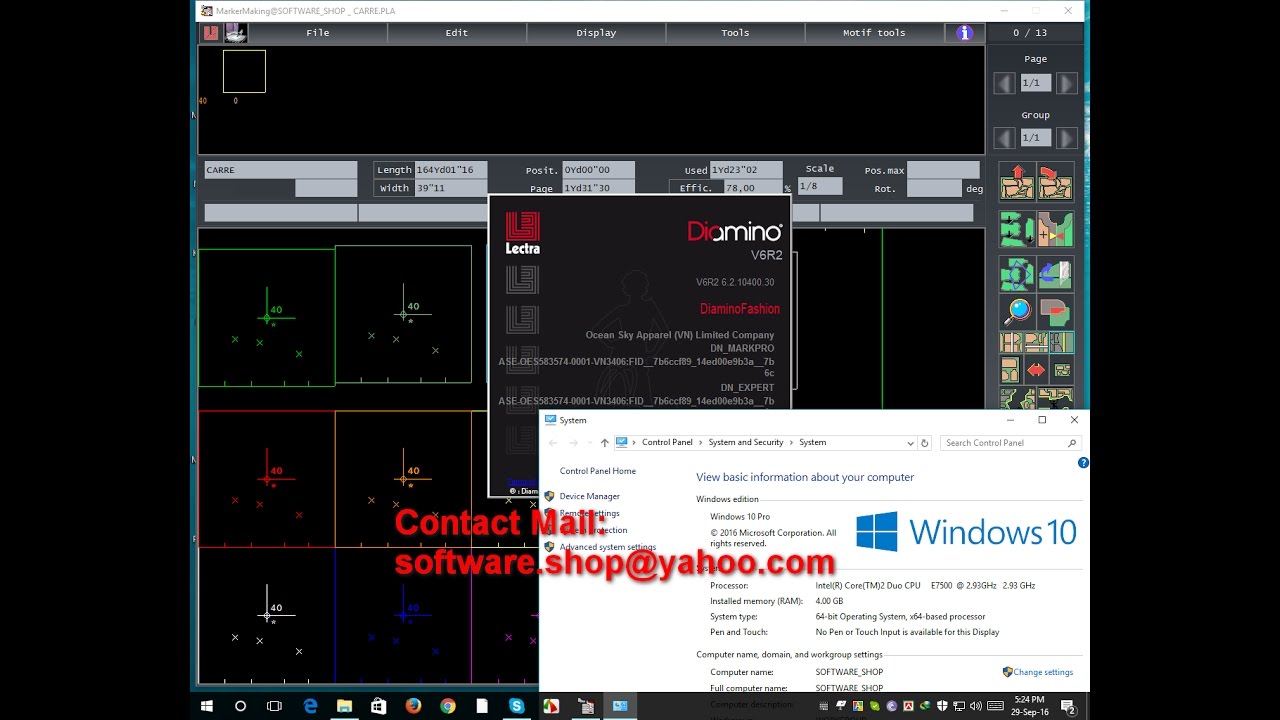
Task: Click the Pos.max value field
Action: (943, 170)
